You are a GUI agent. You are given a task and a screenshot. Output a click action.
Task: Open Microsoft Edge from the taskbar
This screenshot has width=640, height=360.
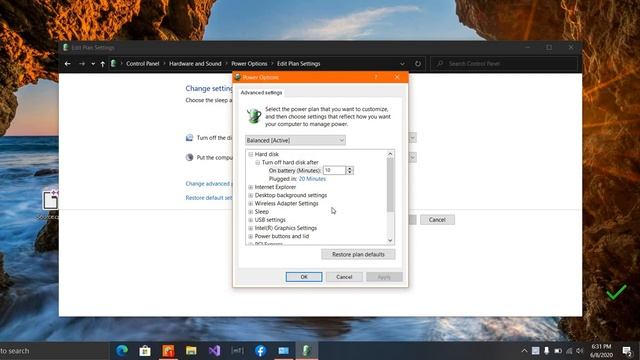(x=122, y=351)
